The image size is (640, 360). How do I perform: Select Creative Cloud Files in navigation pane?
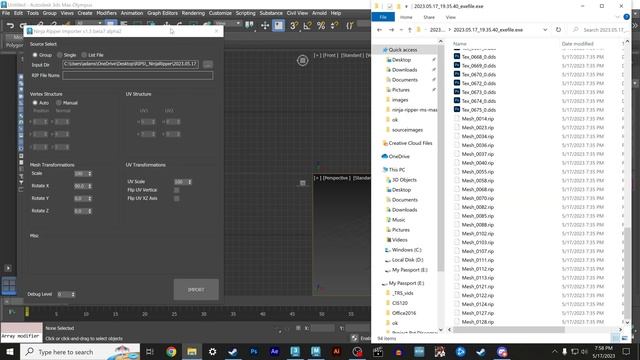click(410, 143)
